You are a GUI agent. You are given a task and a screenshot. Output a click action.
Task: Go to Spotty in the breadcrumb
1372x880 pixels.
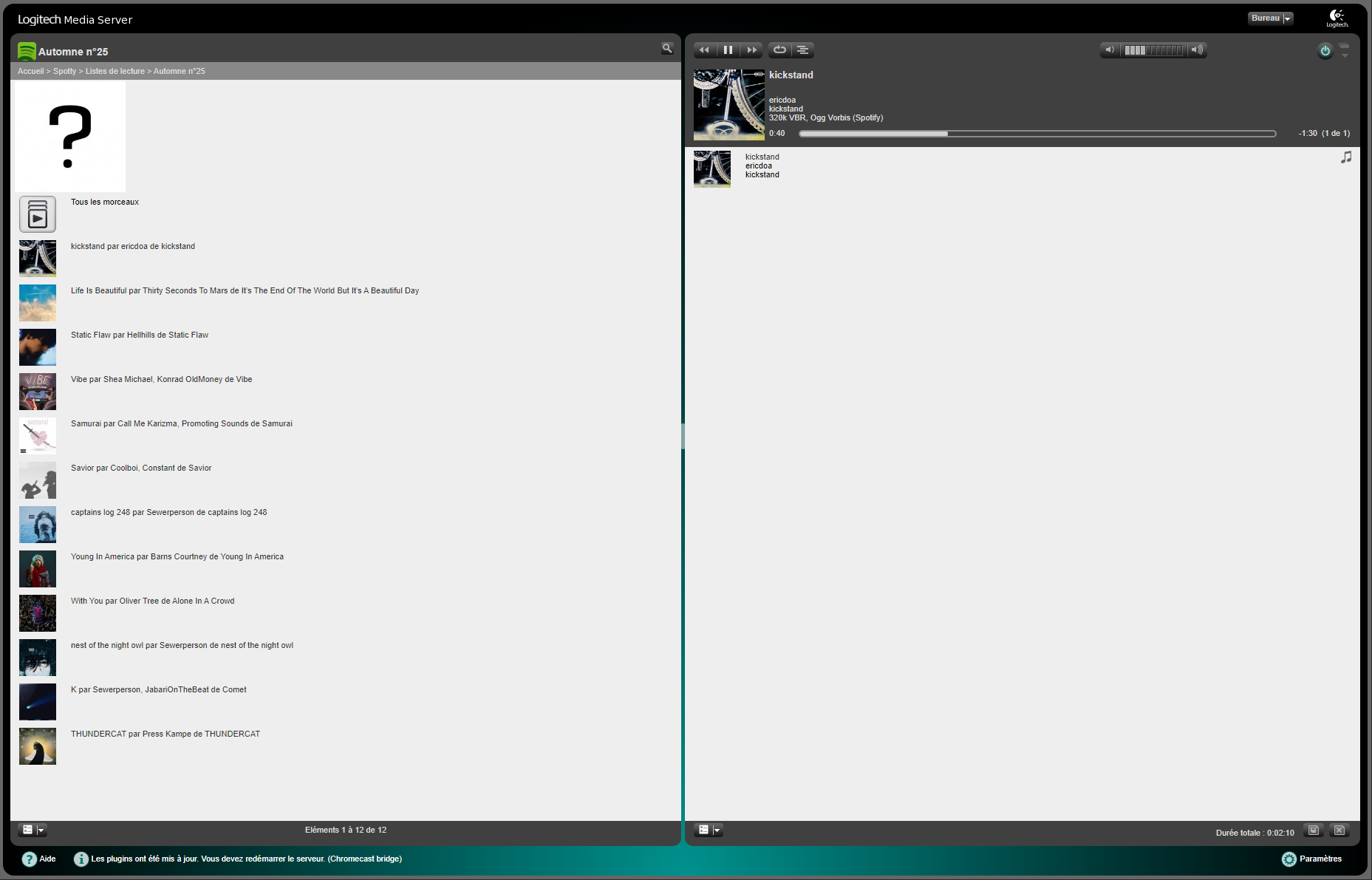tap(64, 71)
